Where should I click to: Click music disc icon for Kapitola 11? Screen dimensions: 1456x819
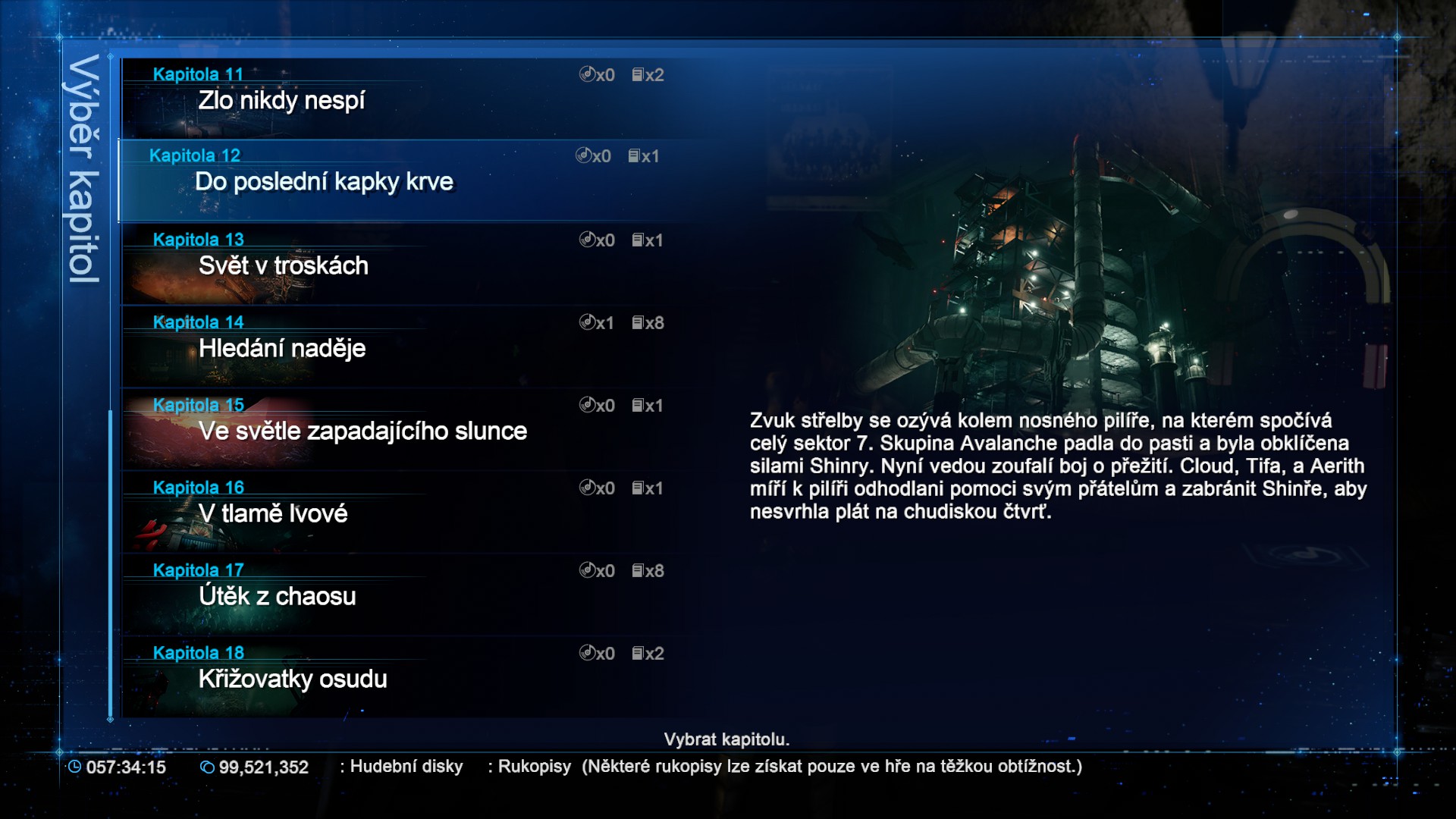[587, 74]
